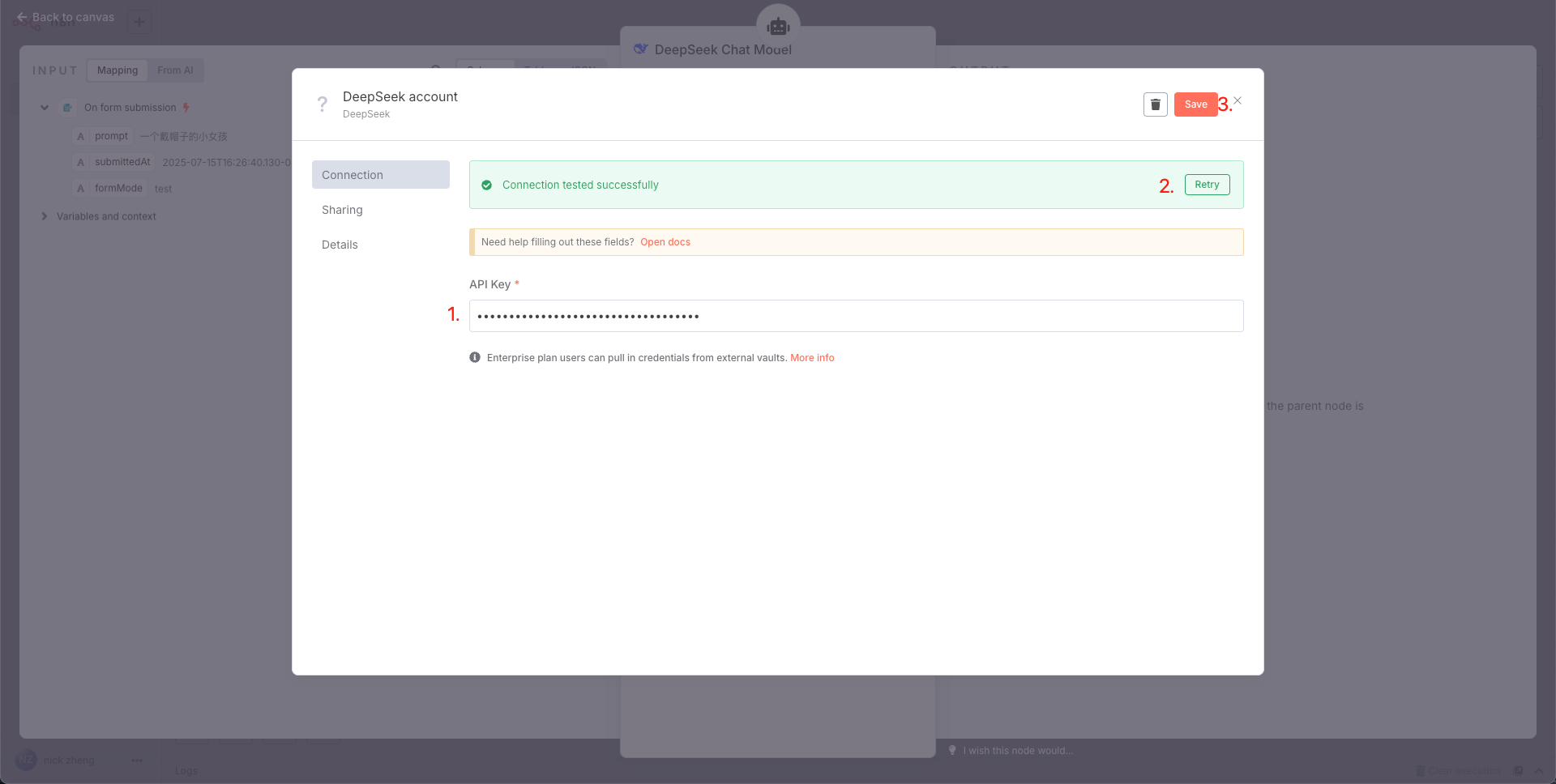Open the Connection tab

[381, 175]
